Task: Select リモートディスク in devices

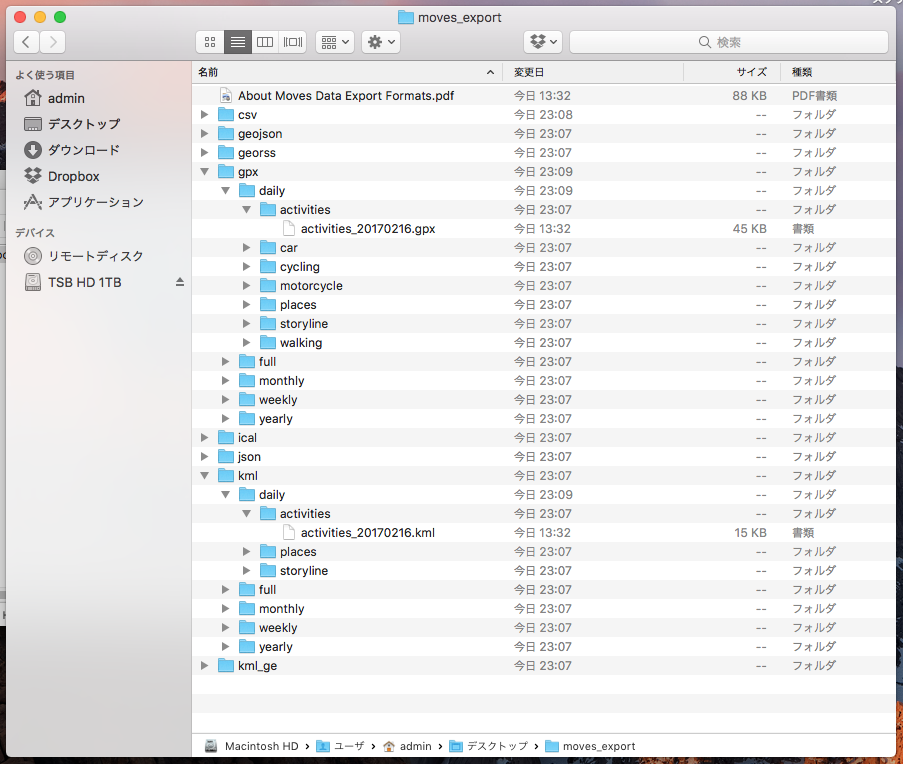Action: [x=84, y=256]
